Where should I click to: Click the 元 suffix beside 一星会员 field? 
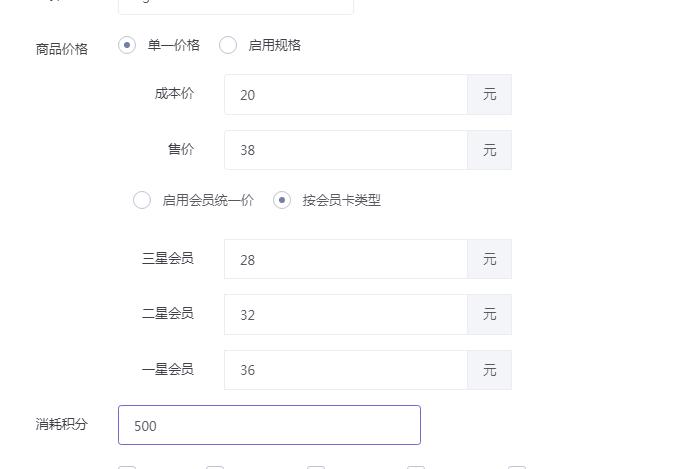point(489,370)
